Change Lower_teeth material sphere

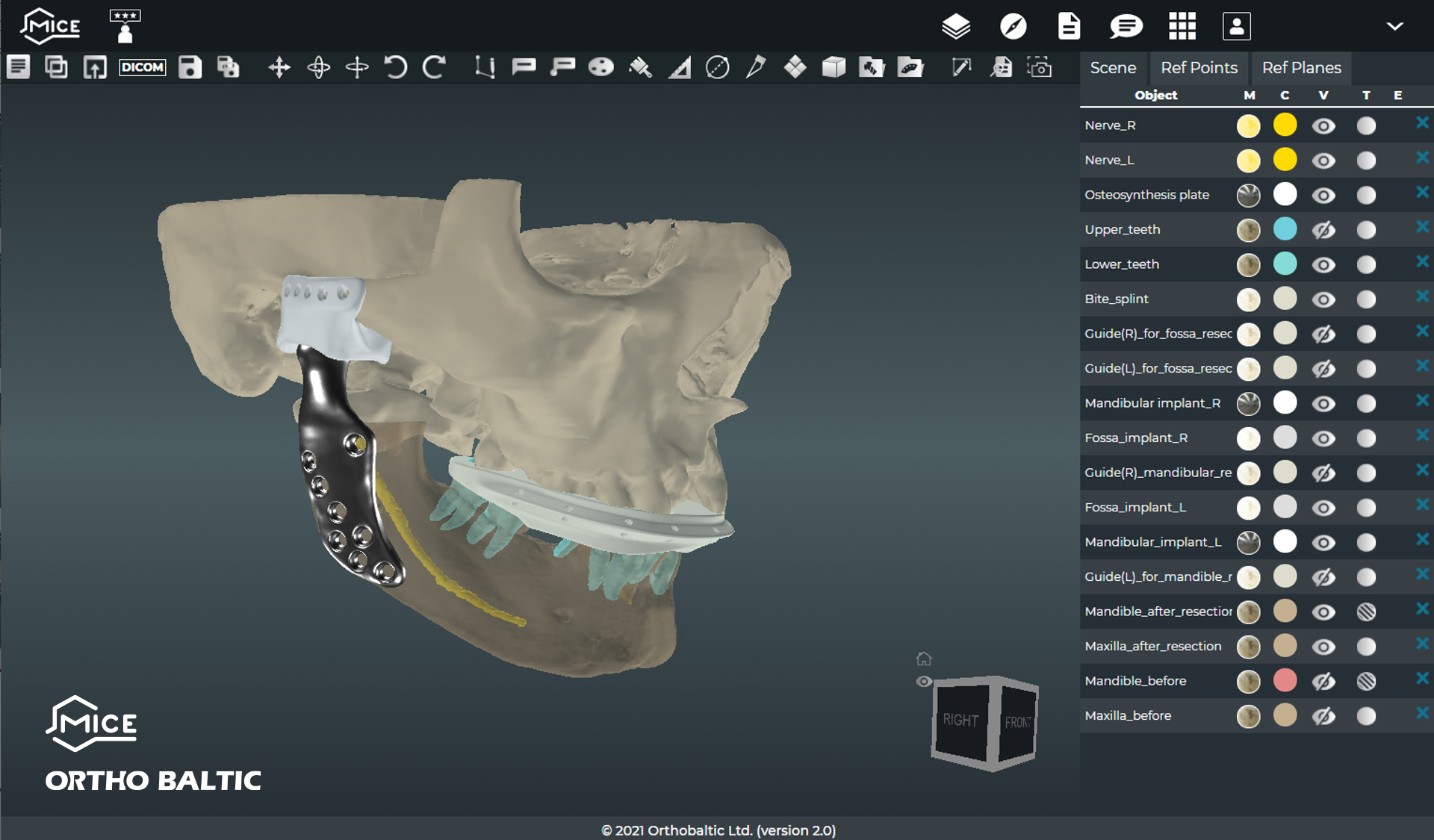[1248, 265]
